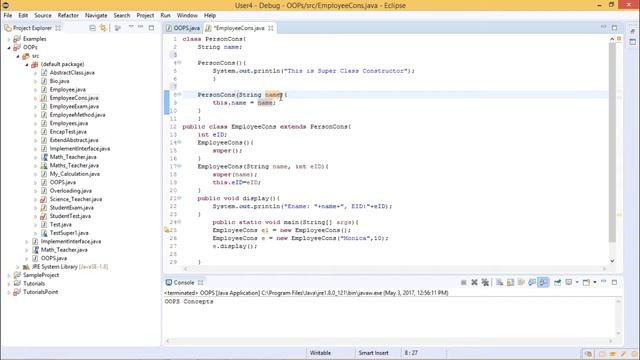Click the Open Console icon
Image resolution: width=640 pixels, height=360 pixels.
pos(587,282)
